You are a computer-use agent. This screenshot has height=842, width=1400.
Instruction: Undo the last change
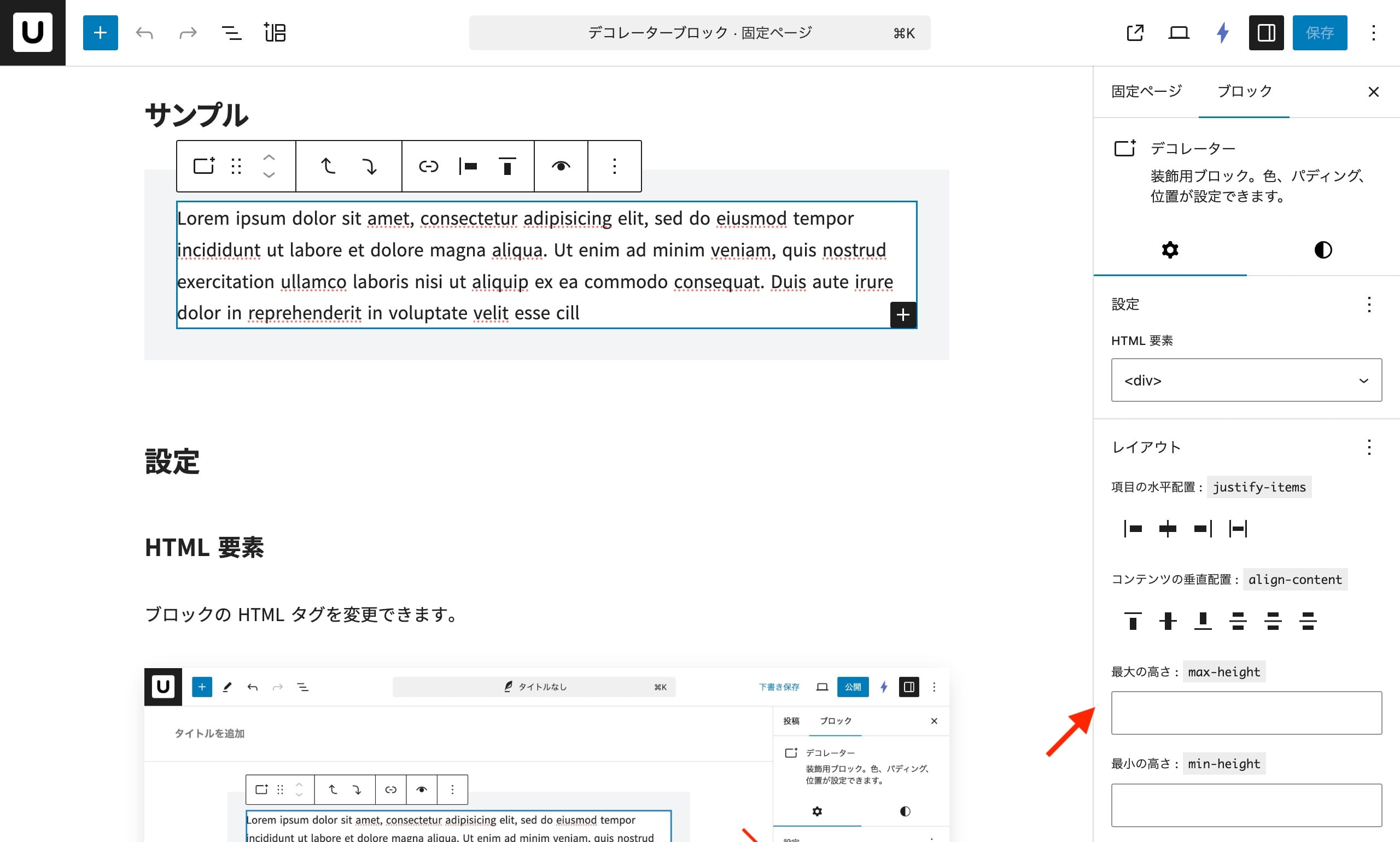pos(144,32)
